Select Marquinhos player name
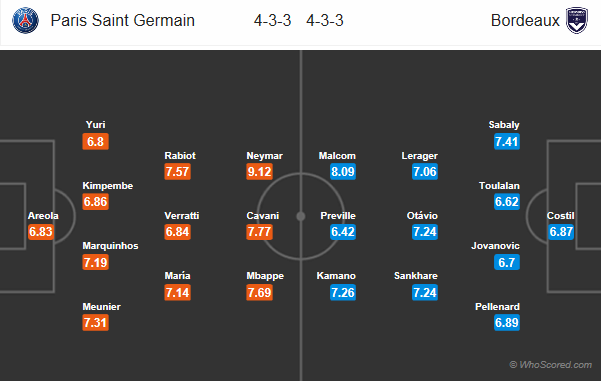Screen dimensions: 601x381 (x=110, y=246)
